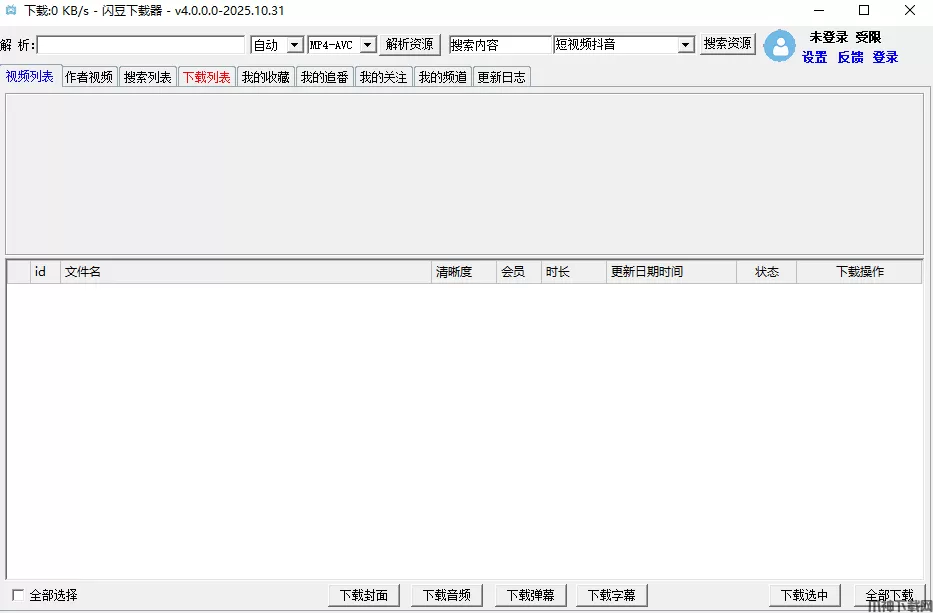Click the app logo in title bar

(x=10, y=10)
